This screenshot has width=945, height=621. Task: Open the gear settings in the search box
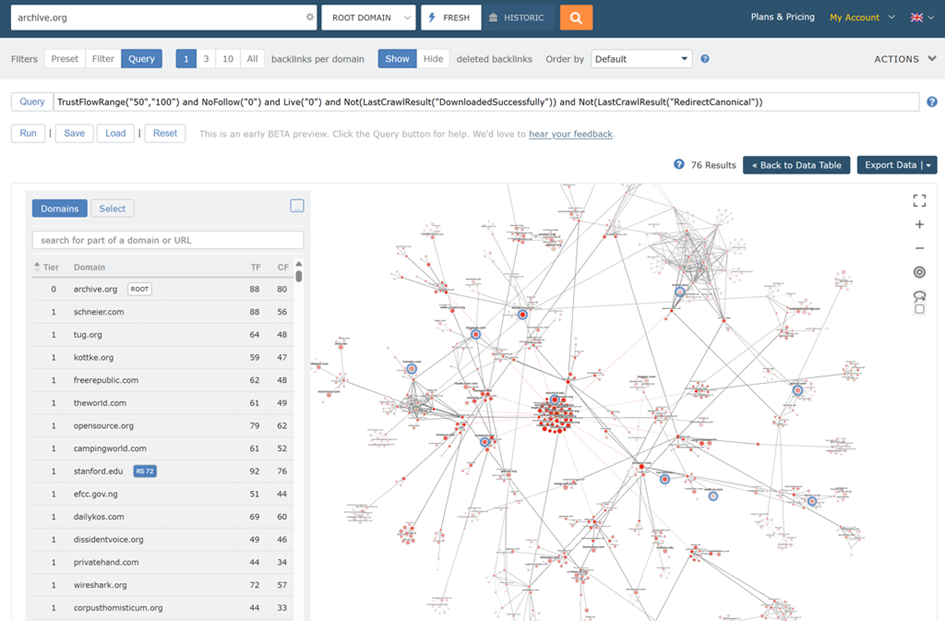coord(310,17)
